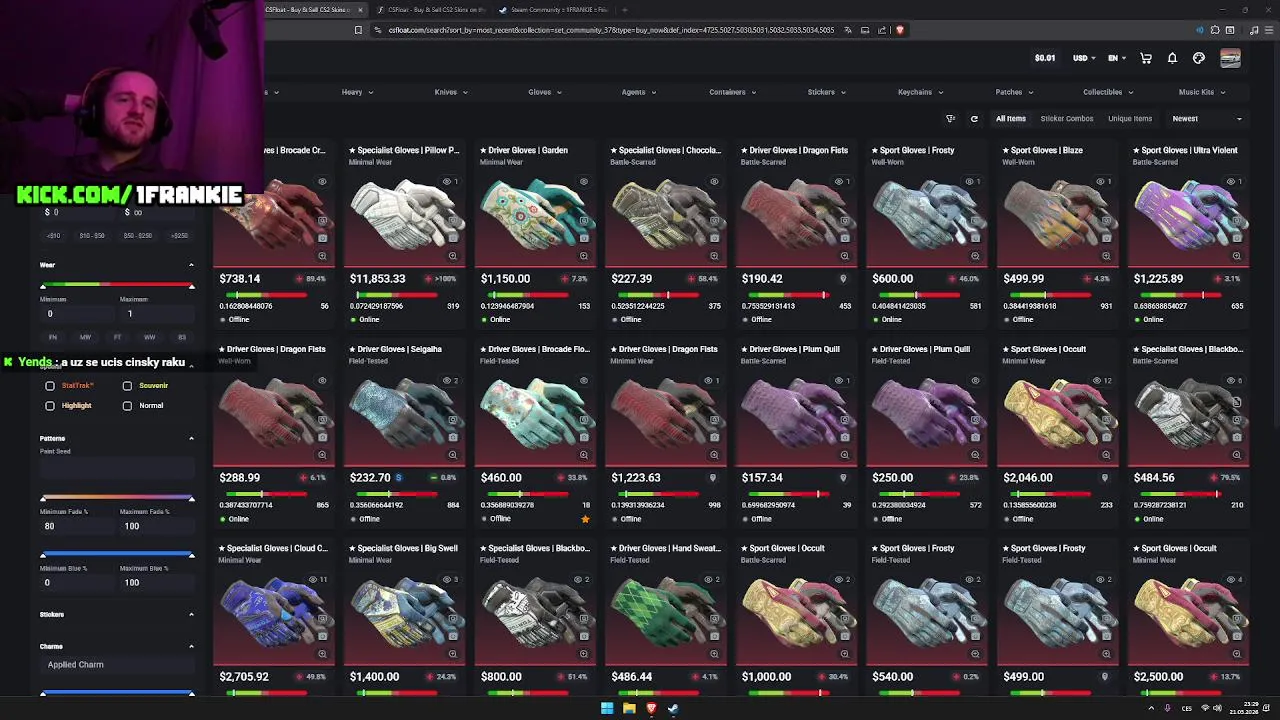Open the Music Kits category menu
This screenshot has height=720, width=1280.
1202,92
